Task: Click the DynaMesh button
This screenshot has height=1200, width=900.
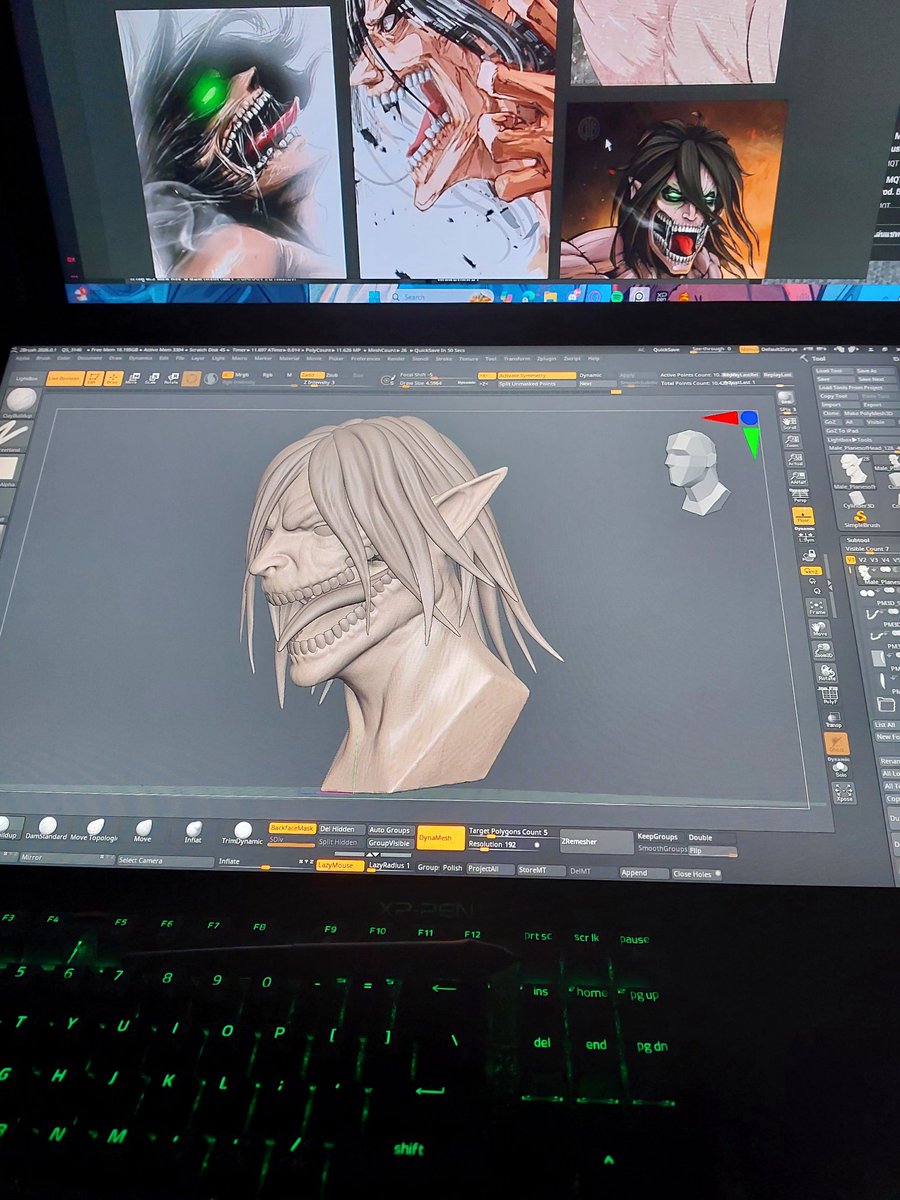Action: 441,838
